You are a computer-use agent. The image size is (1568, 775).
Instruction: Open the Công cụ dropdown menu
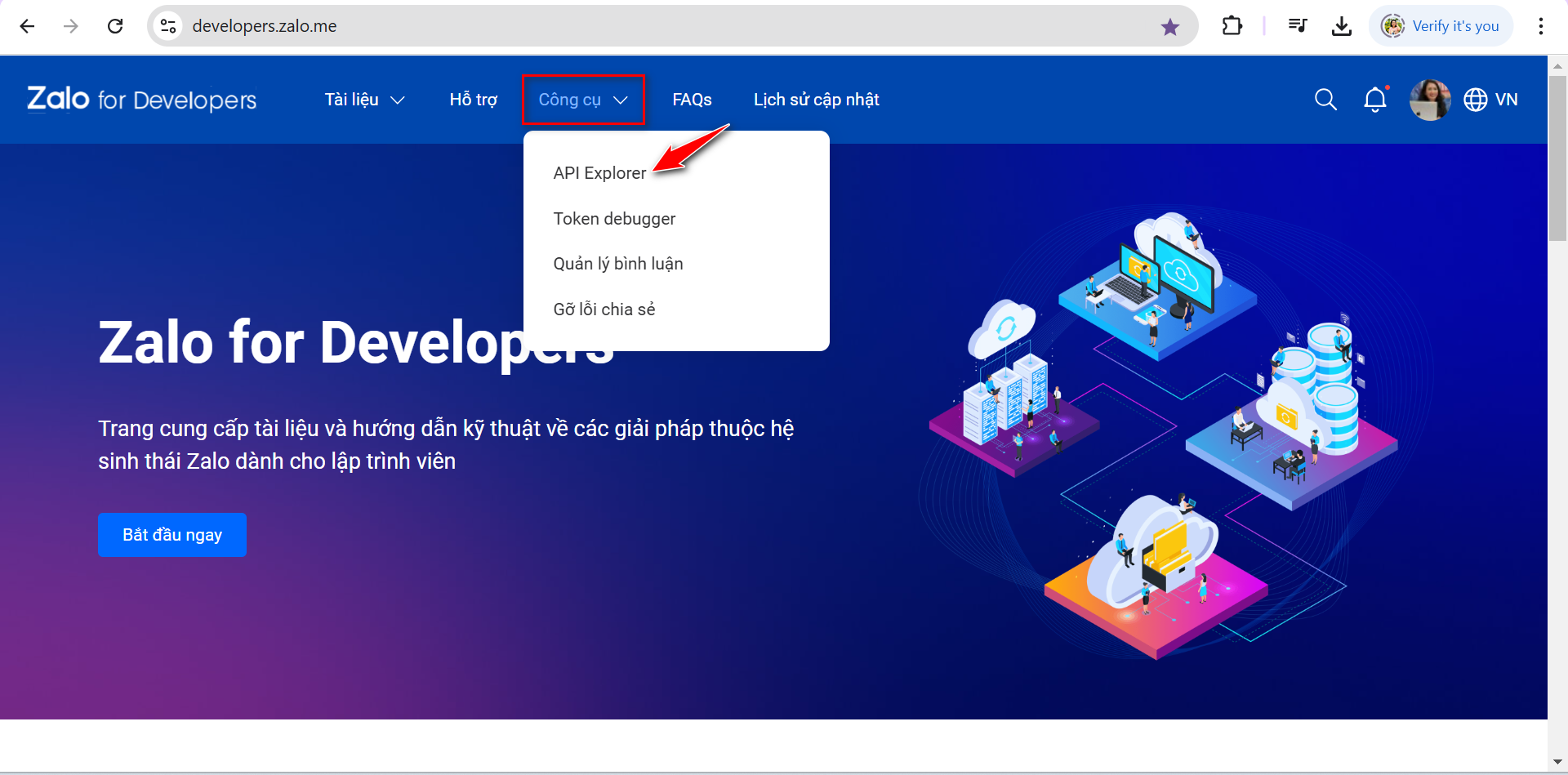tap(583, 99)
